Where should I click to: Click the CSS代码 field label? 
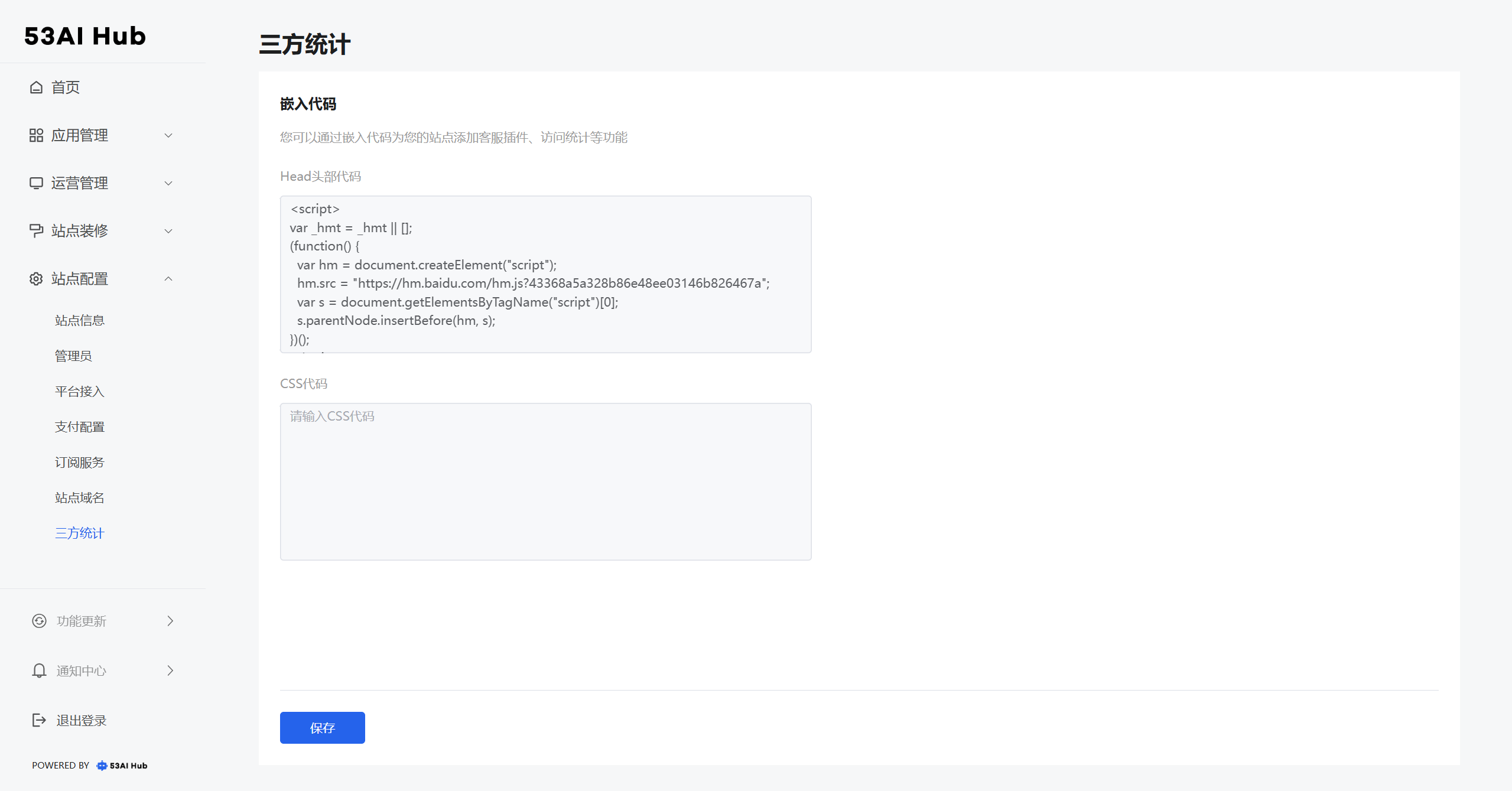point(304,384)
